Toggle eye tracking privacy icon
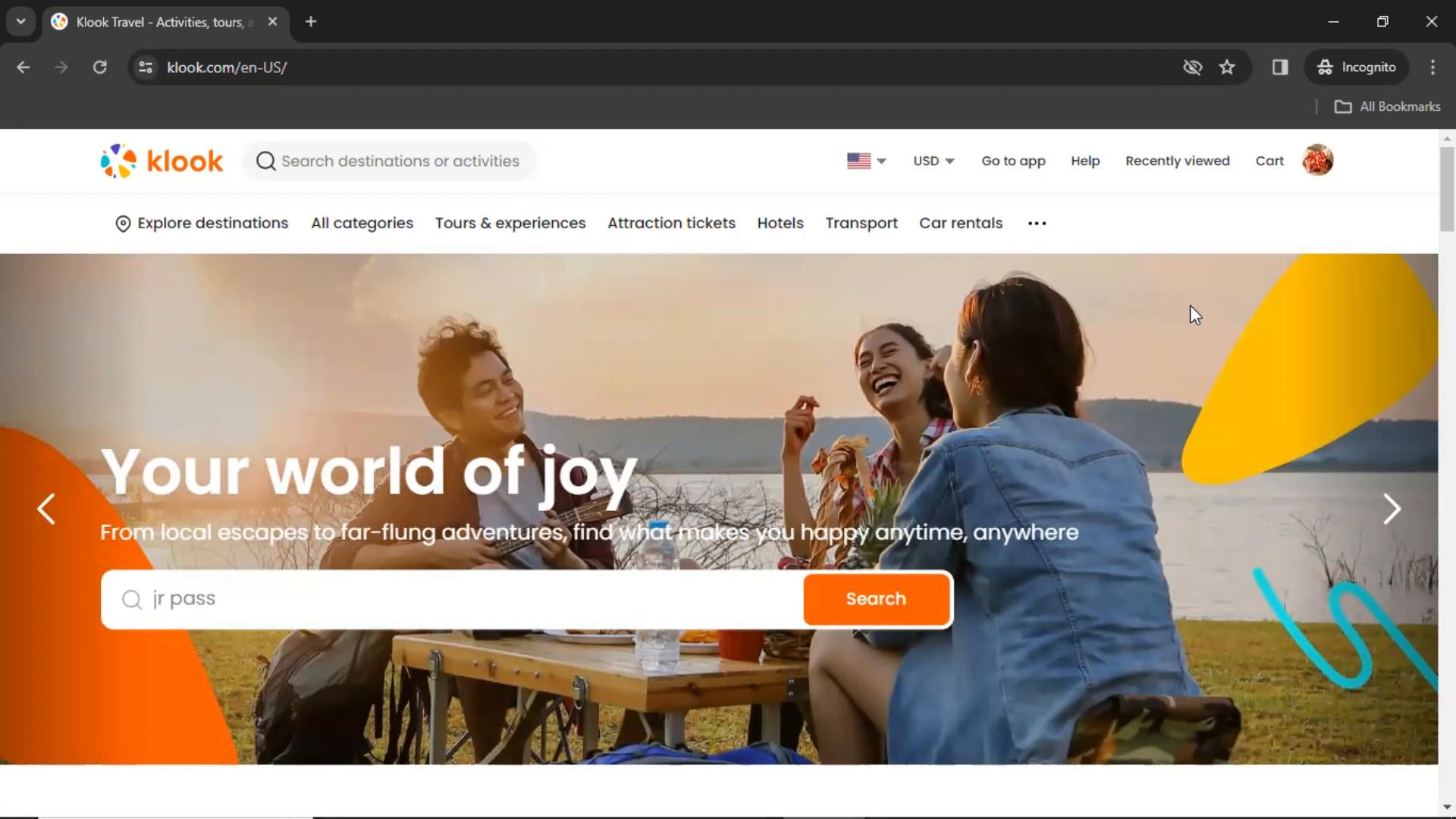Viewport: 1456px width, 819px height. tap(1192, 67)
